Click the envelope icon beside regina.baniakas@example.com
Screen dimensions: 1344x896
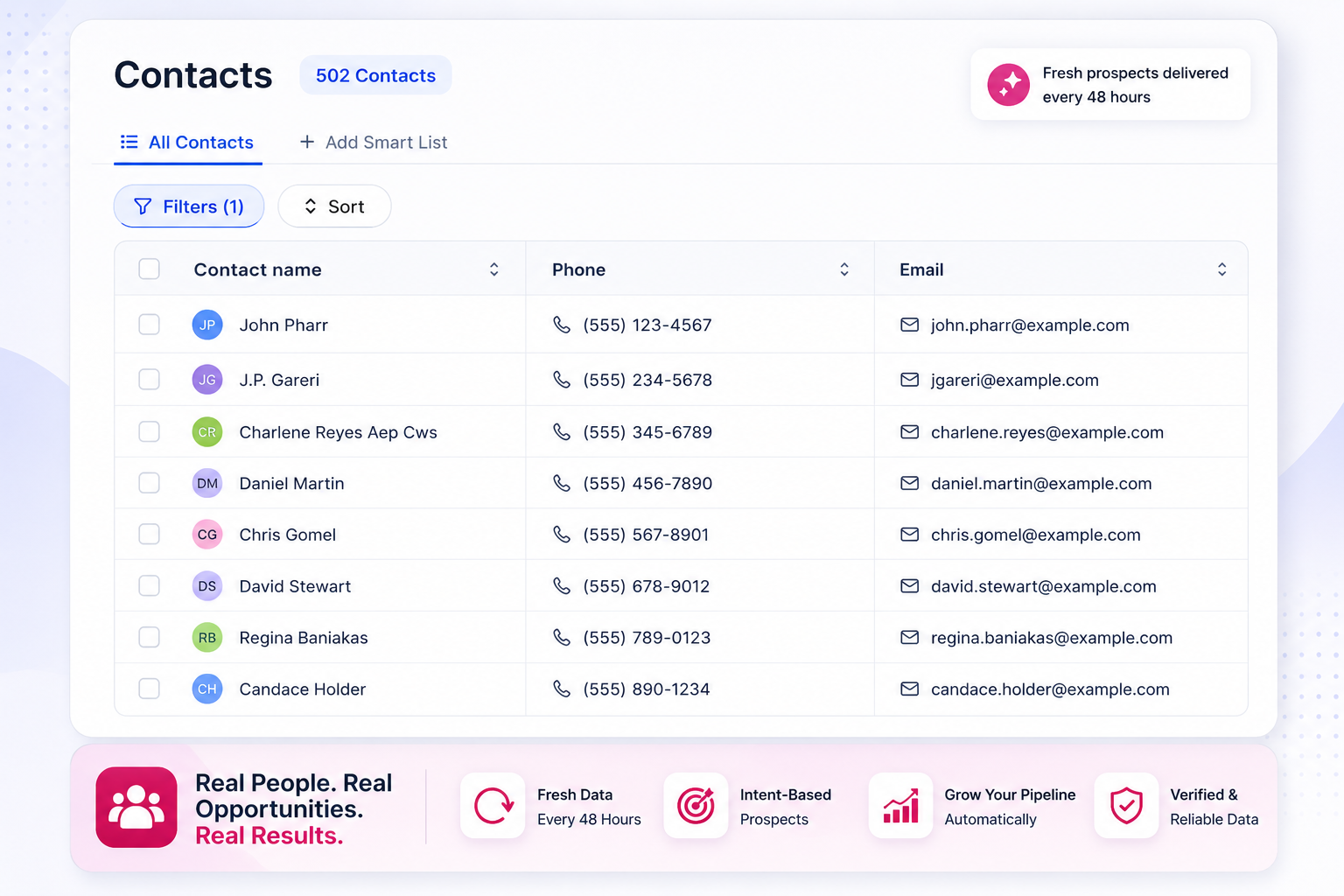coord(910,638)
